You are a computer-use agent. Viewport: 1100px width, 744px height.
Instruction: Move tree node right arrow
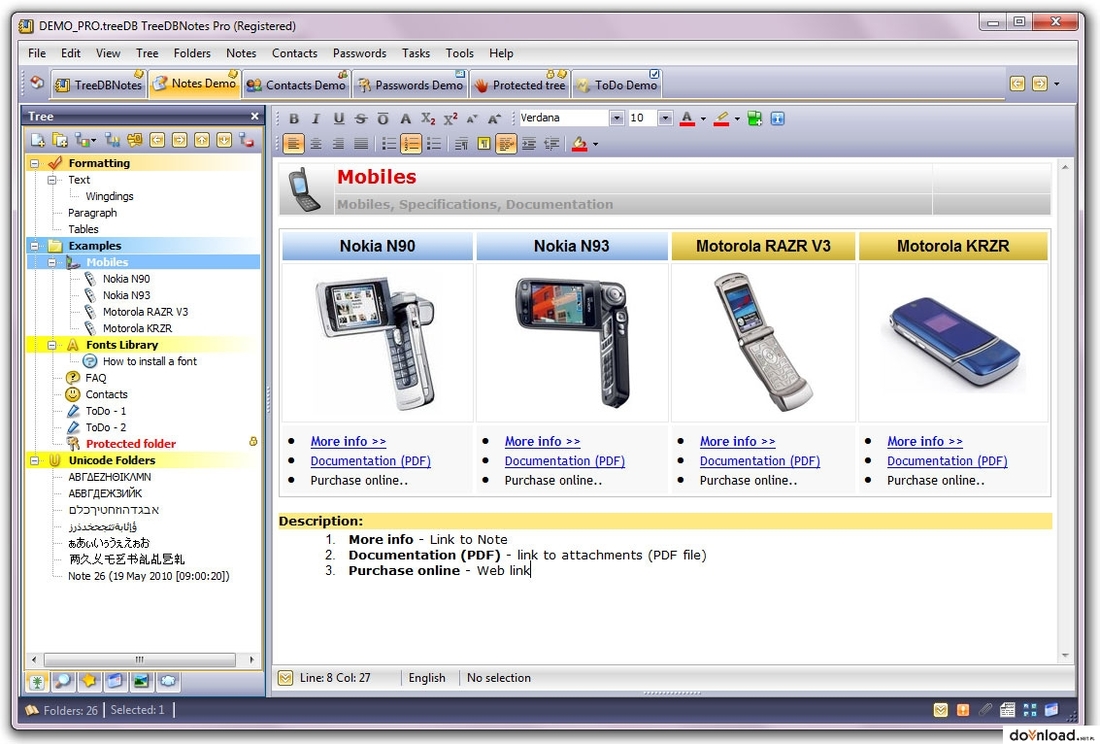click(180, 140)
